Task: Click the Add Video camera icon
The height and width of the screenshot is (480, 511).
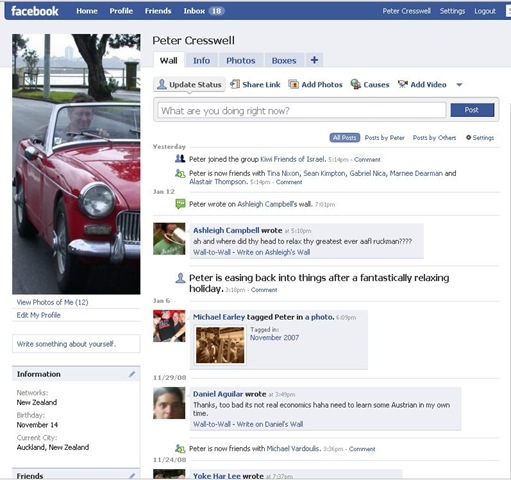Action: (x=403, y=84)
